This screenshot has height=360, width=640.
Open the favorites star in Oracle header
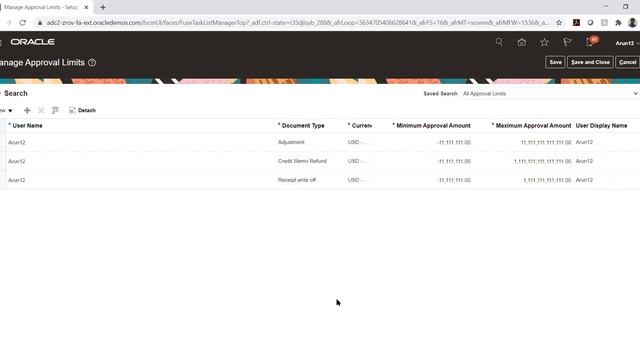(x=544, y=42)
